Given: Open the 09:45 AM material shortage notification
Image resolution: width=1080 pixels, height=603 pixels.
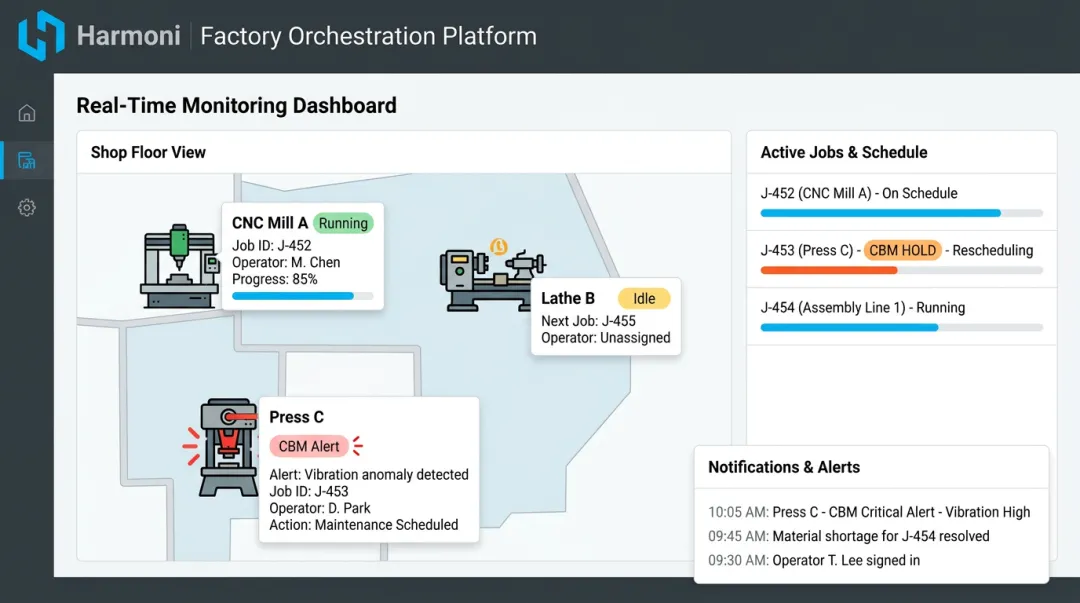Looking at the screenshot, I should [x=849, y=536].
